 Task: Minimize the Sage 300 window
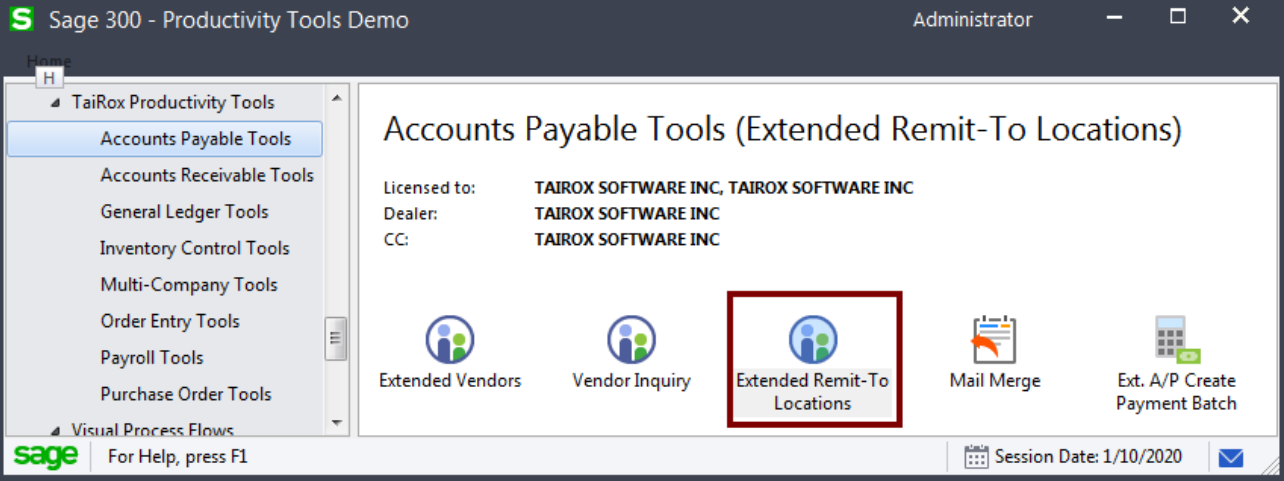1116,17
